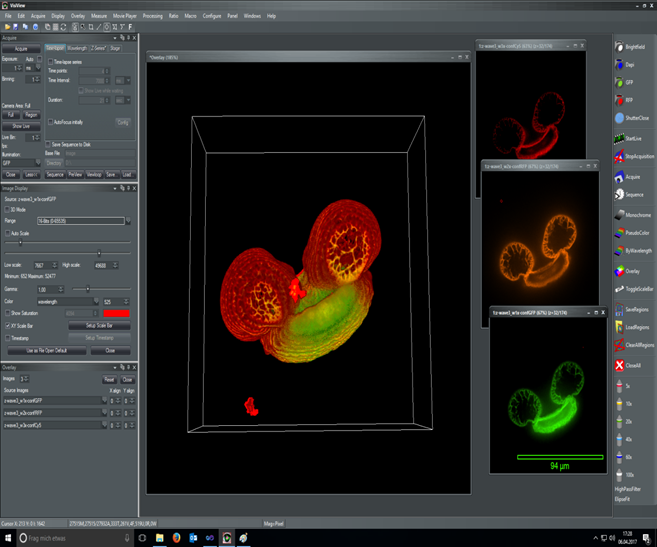The height and width of the screenshot is (547, 657).
Task: Click the ToggleScaleBar icon
Action: click(x=619, y=289)
